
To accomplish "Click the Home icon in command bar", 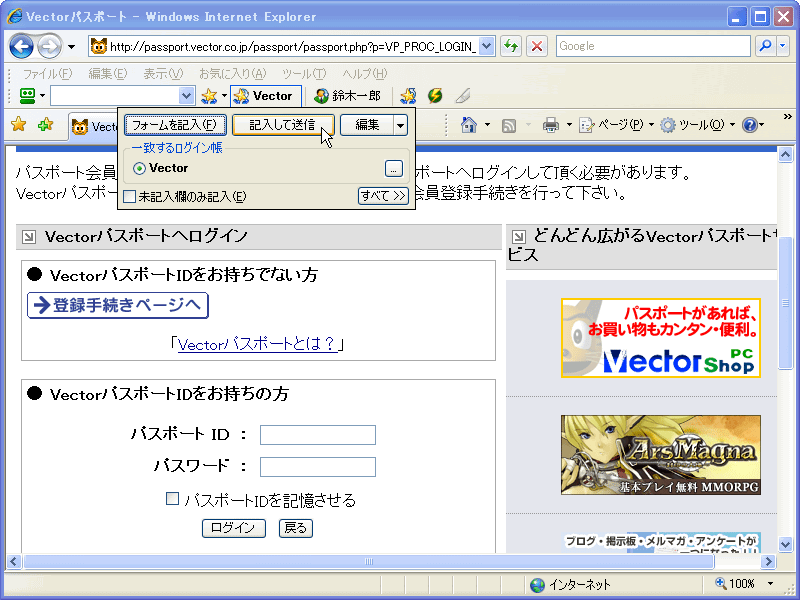I will pos(469,125).
